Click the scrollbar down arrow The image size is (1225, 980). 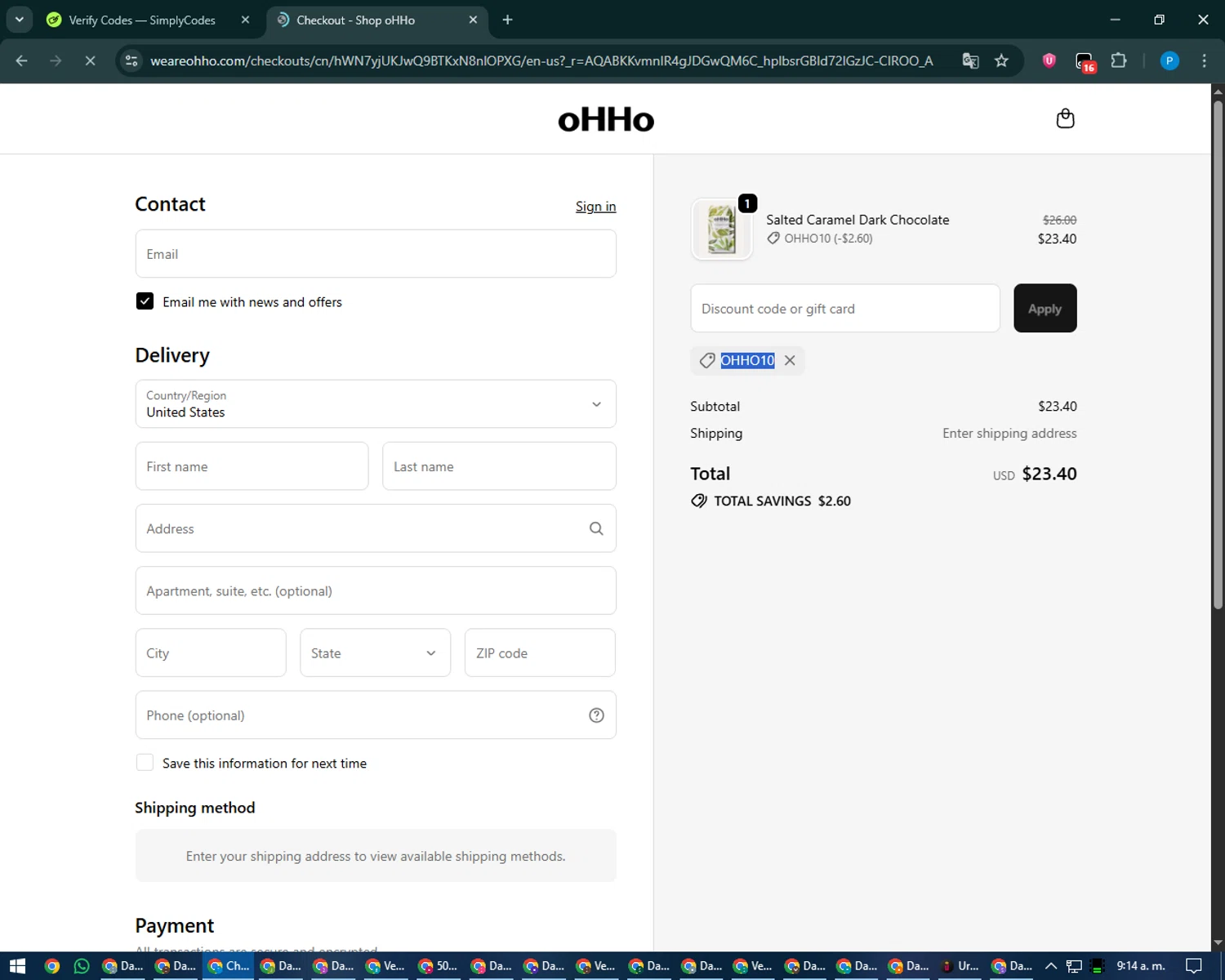(x=1218, y=943)
